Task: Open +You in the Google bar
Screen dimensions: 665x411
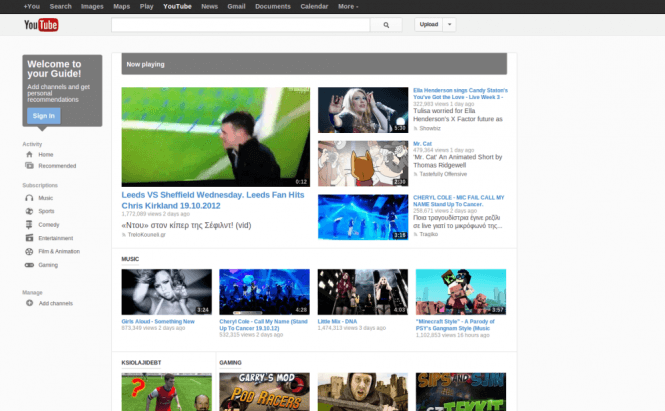Action: (x=32, y=7)
